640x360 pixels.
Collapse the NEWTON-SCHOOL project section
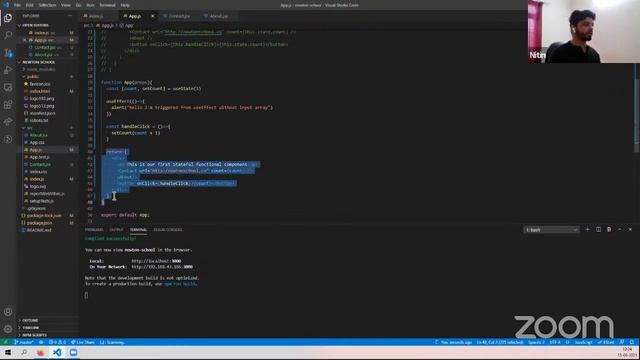(x=37, y=62)
